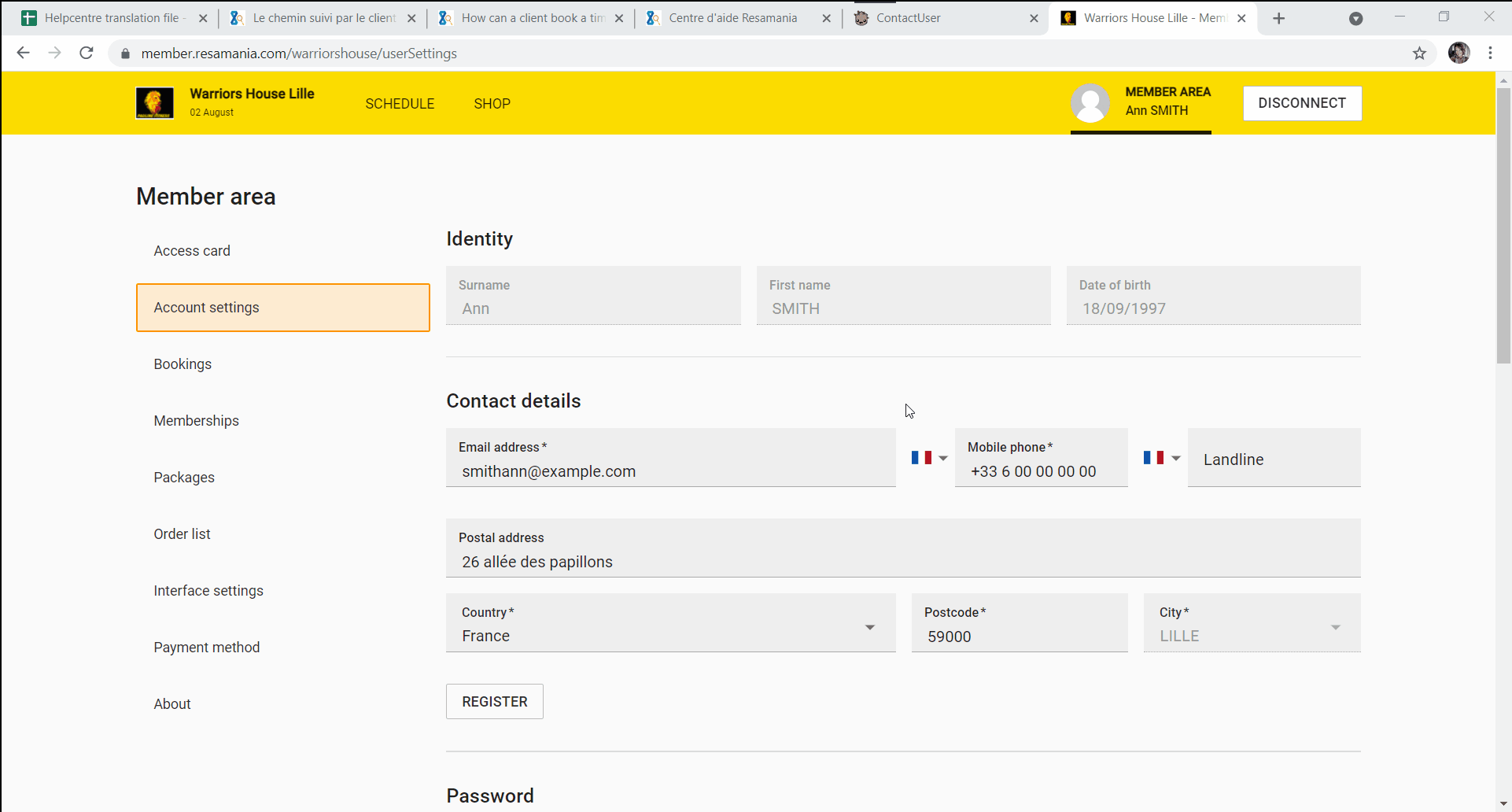Open Interface settings in the sidebar

[x=283, y=591]
